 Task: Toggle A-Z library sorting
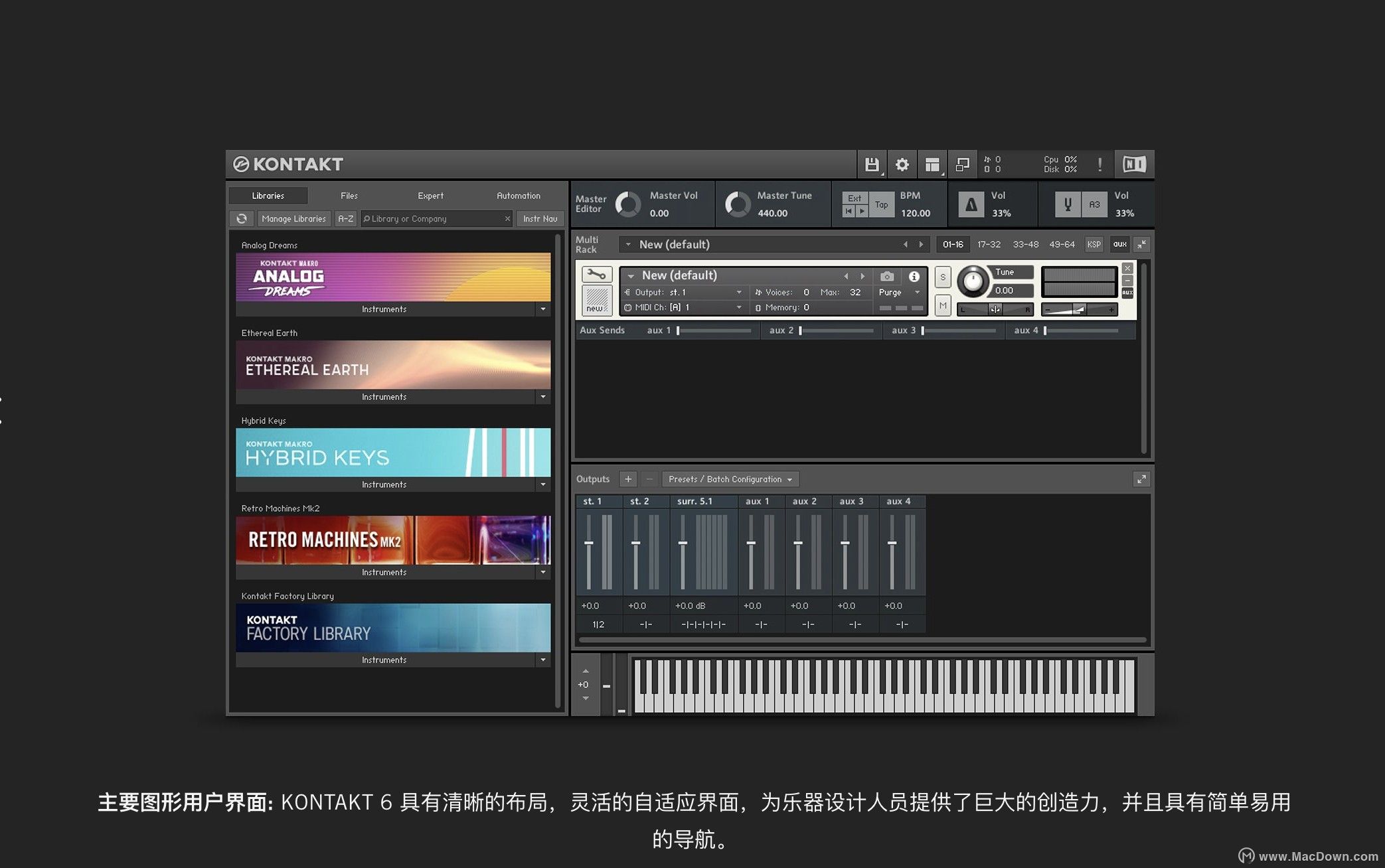[x=345, y=218]
